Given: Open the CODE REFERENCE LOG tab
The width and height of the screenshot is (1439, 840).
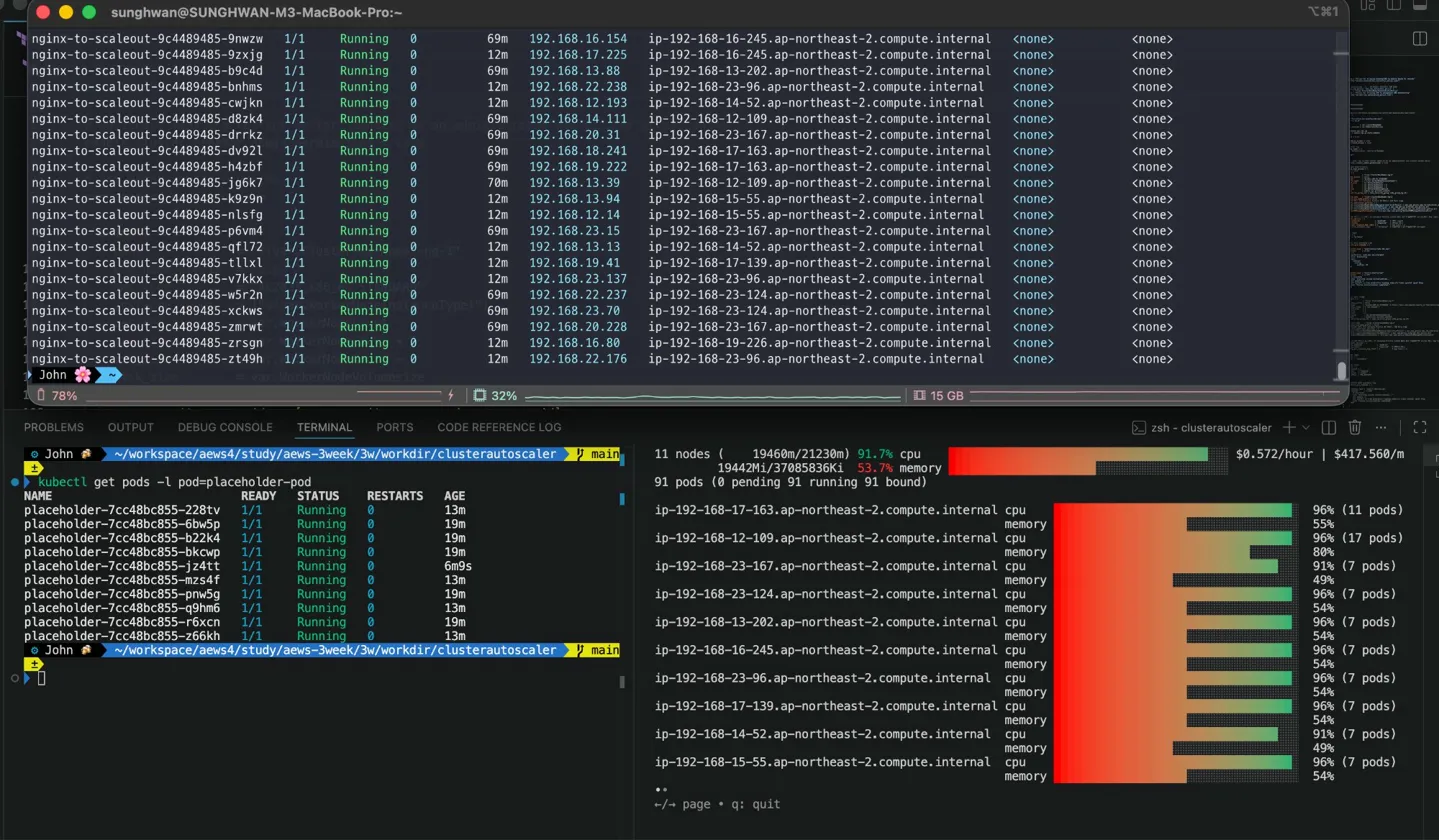Looking at the screenshot, I should pos(499,427).
